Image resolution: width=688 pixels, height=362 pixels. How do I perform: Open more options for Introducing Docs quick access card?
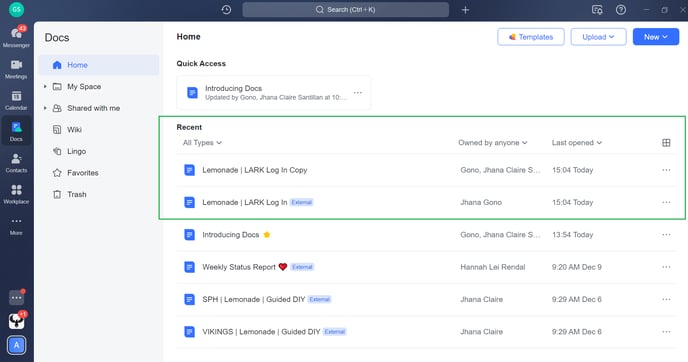(x=358, y=93)
